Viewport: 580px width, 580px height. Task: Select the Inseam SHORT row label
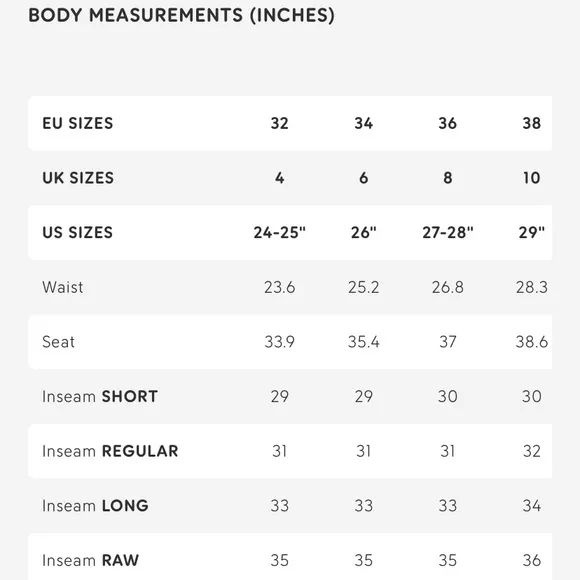pos(100,397)
